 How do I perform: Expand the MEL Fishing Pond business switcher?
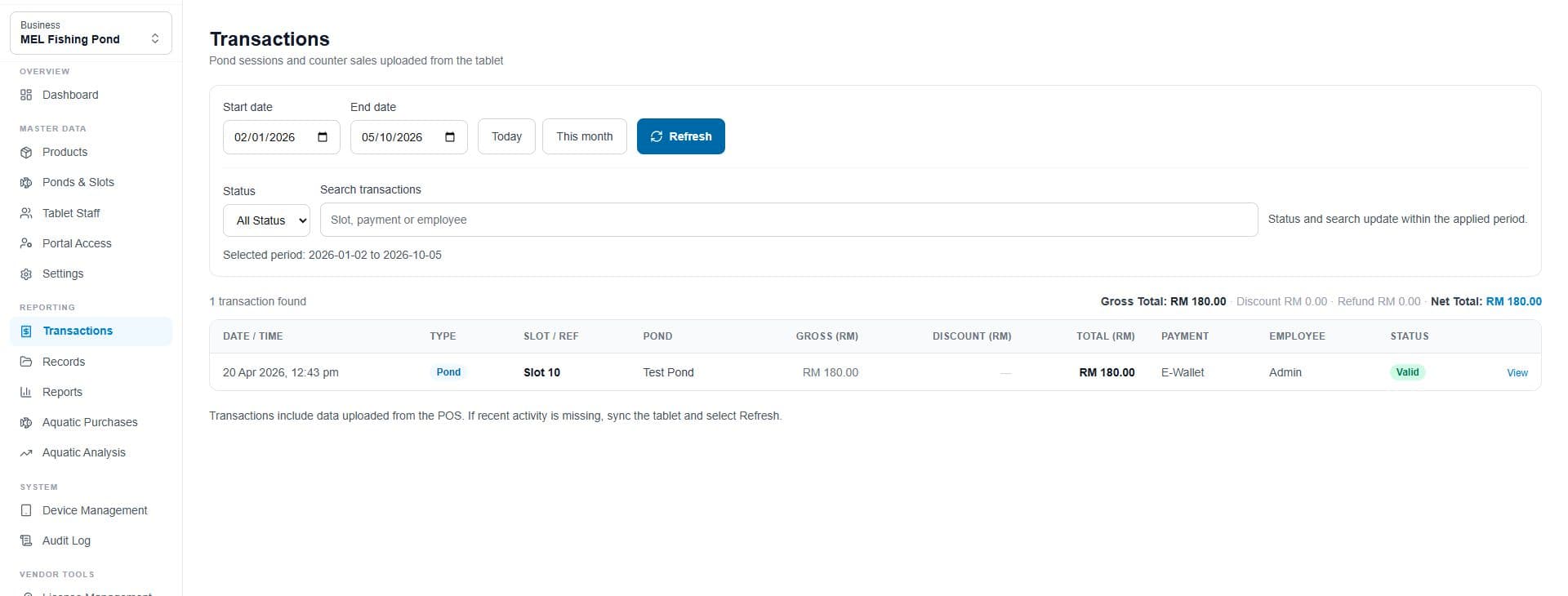point(91,33)
